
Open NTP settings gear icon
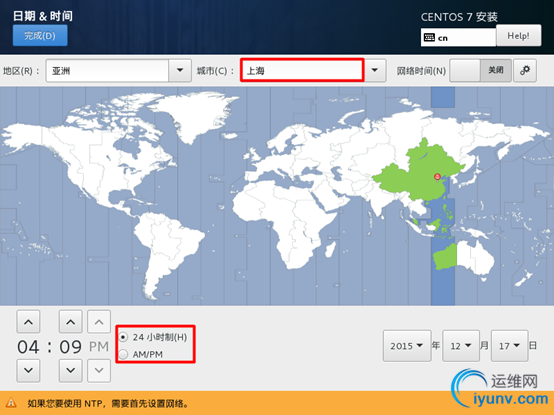point(525,70)
